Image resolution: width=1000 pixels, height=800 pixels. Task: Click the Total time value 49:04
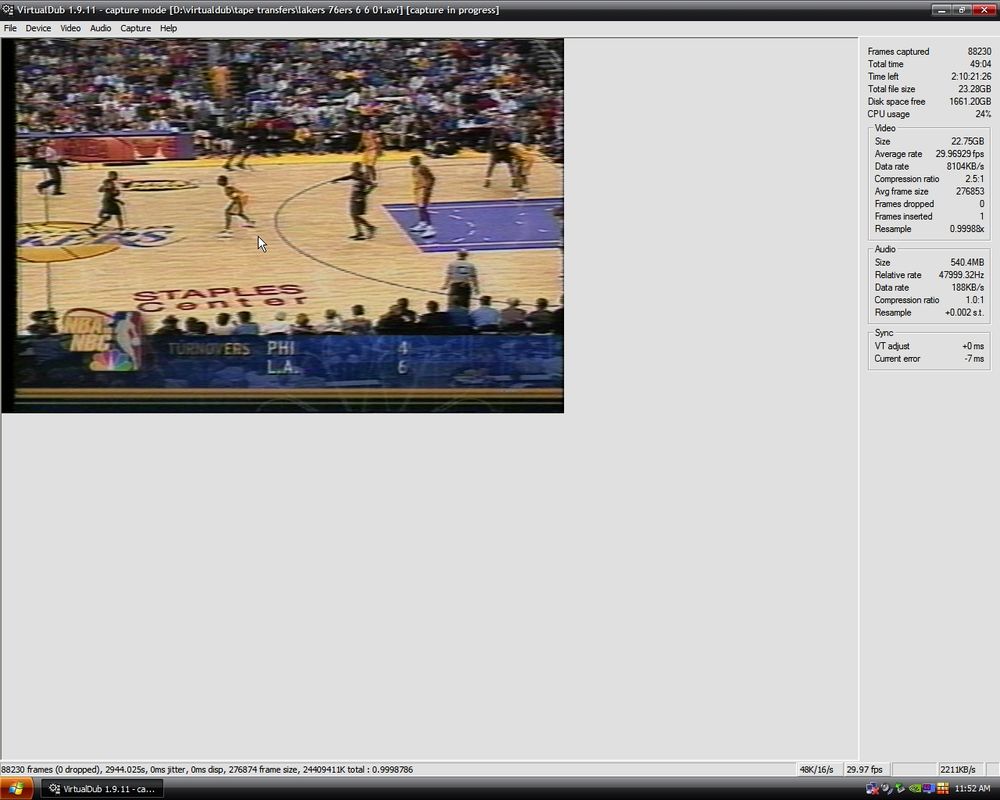[x=980, y=64]
